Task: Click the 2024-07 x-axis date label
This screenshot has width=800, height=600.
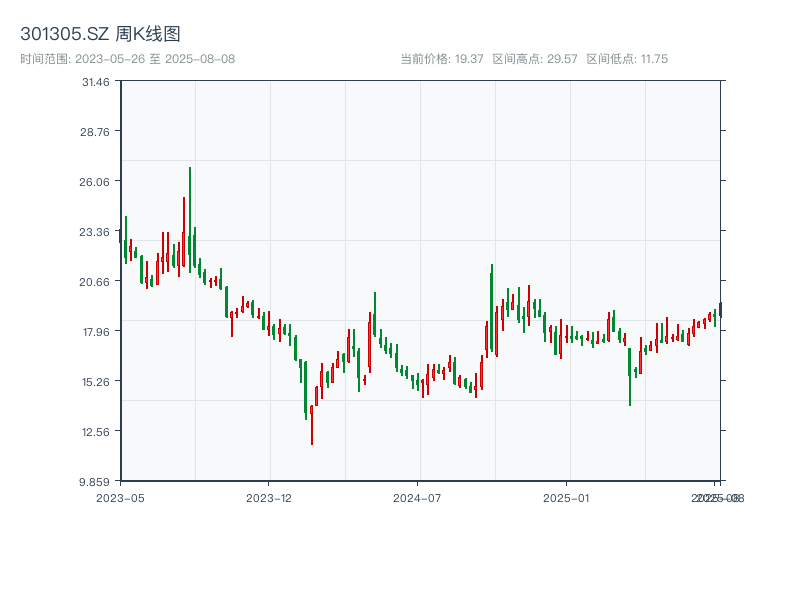Action: (x=417, y=497)
